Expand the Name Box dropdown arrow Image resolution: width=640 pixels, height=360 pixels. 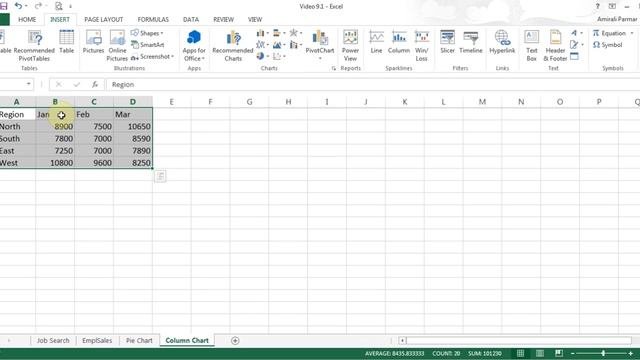pyautogui.click(x=29, y=84)
